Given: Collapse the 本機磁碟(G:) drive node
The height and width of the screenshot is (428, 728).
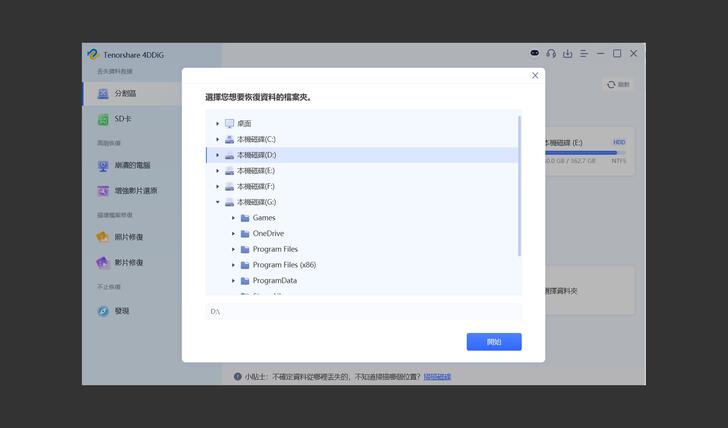Looking at the screenshot, I should pyautogui.click(x=217, y=202).
